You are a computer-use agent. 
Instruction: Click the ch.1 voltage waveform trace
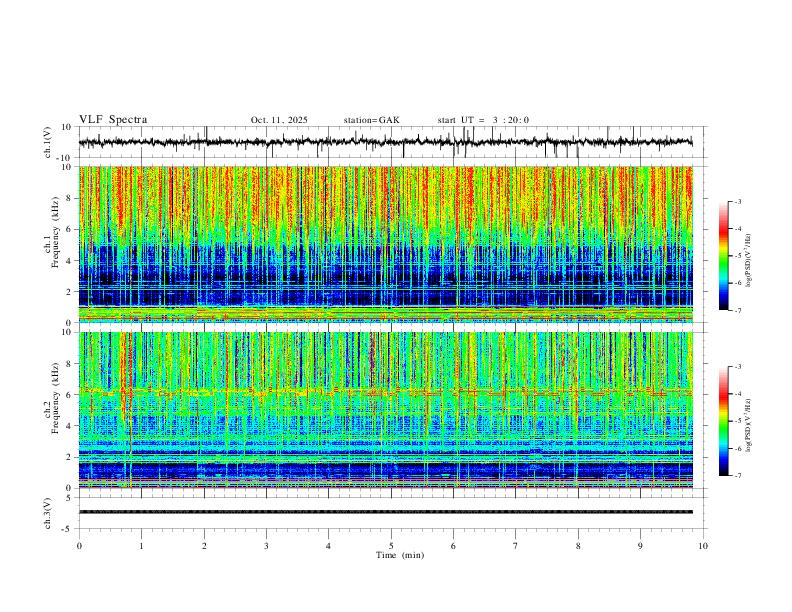(x=385, y=142)
